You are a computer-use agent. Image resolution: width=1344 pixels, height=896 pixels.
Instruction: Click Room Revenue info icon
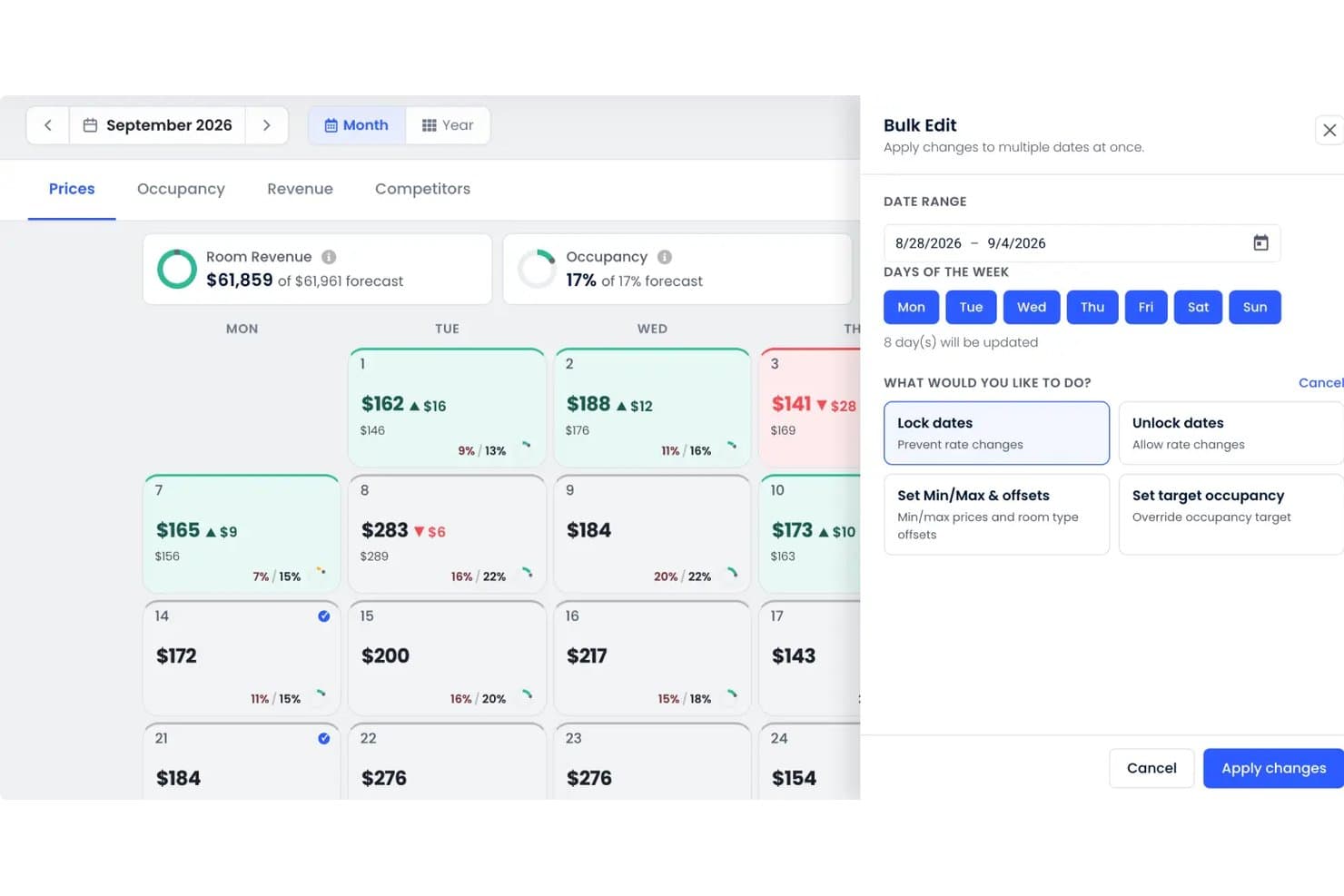coord(329,257)
